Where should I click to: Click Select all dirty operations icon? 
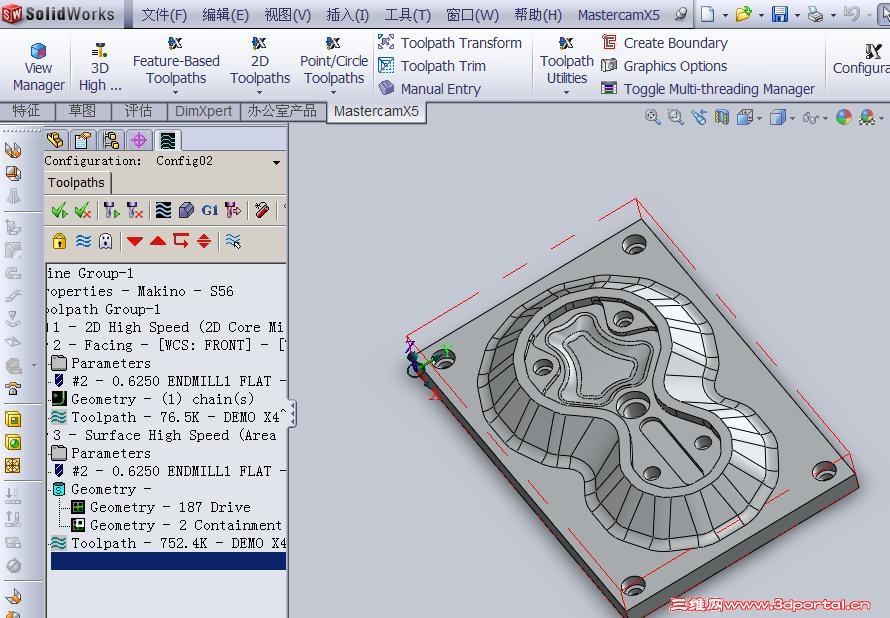pos(83,211)
